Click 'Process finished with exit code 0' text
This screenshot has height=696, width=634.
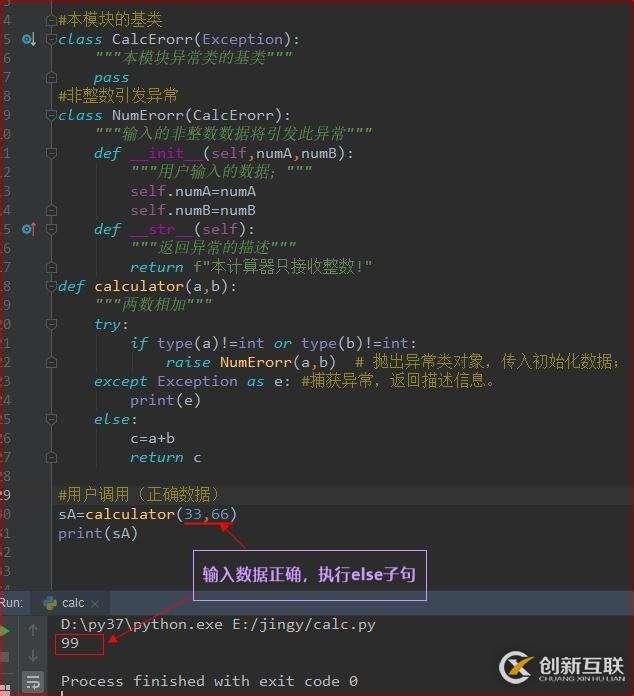[209, 681]
